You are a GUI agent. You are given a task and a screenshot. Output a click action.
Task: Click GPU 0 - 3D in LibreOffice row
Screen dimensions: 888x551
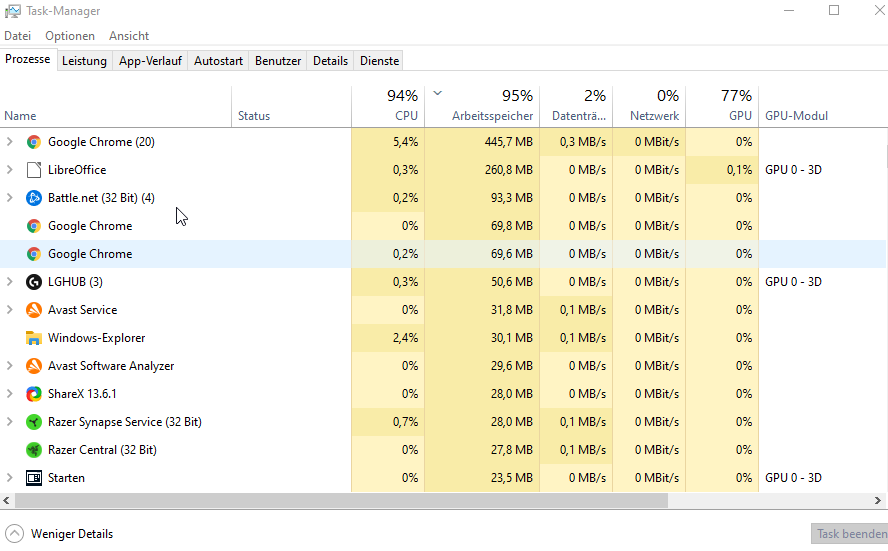[793, 170]
